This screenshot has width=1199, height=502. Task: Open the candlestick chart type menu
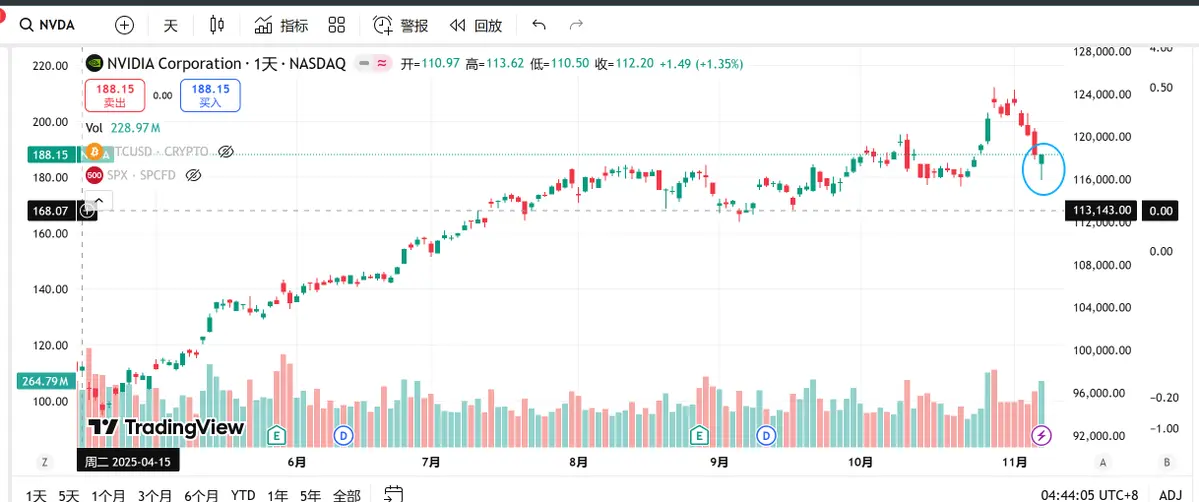click(x=217, y=25)
